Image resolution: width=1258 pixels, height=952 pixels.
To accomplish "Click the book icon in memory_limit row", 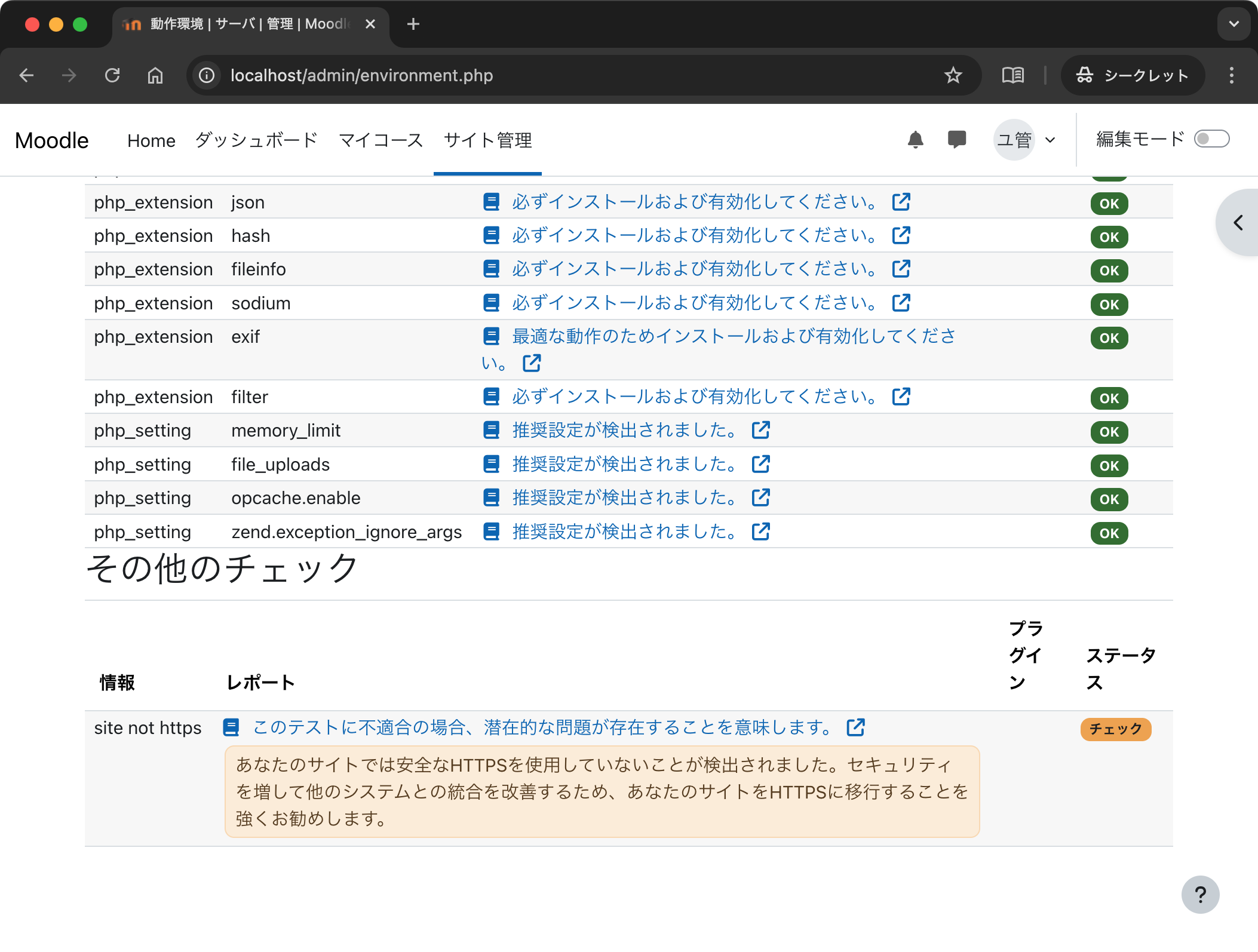I will click(491, 431).
